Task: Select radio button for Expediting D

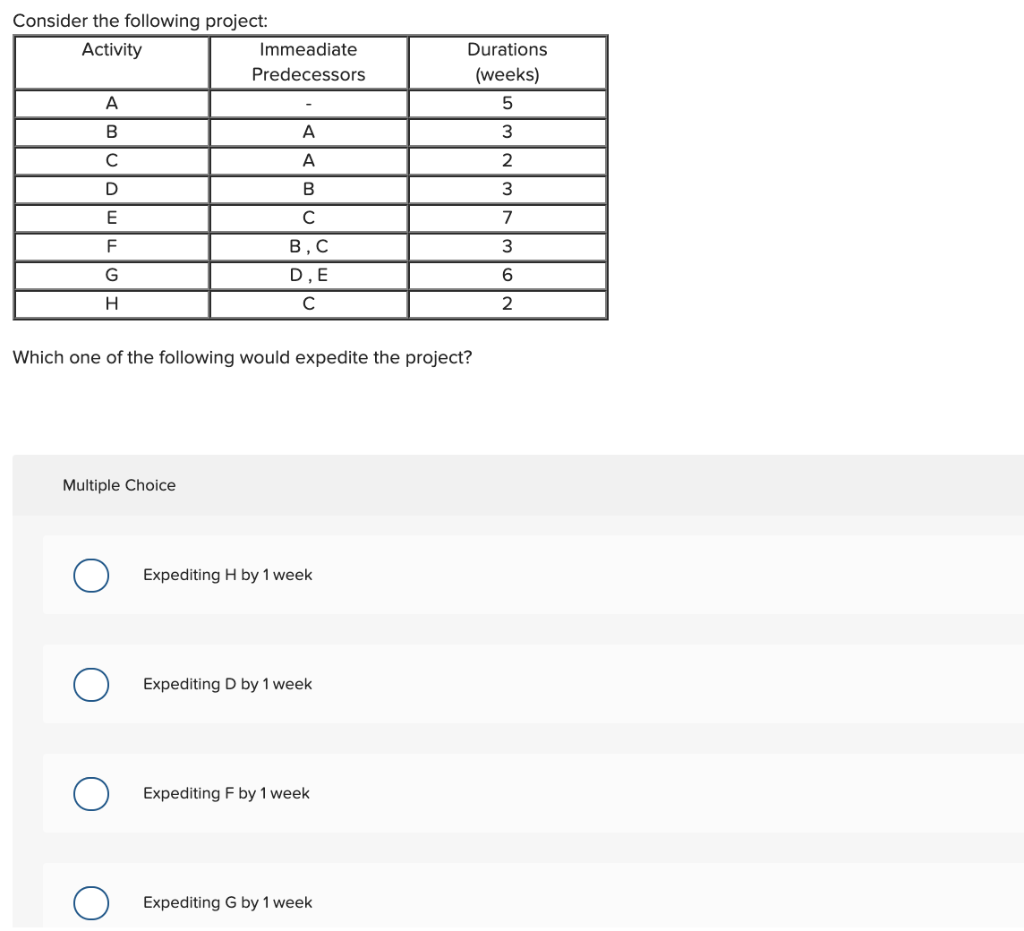Action: point(91,684)
